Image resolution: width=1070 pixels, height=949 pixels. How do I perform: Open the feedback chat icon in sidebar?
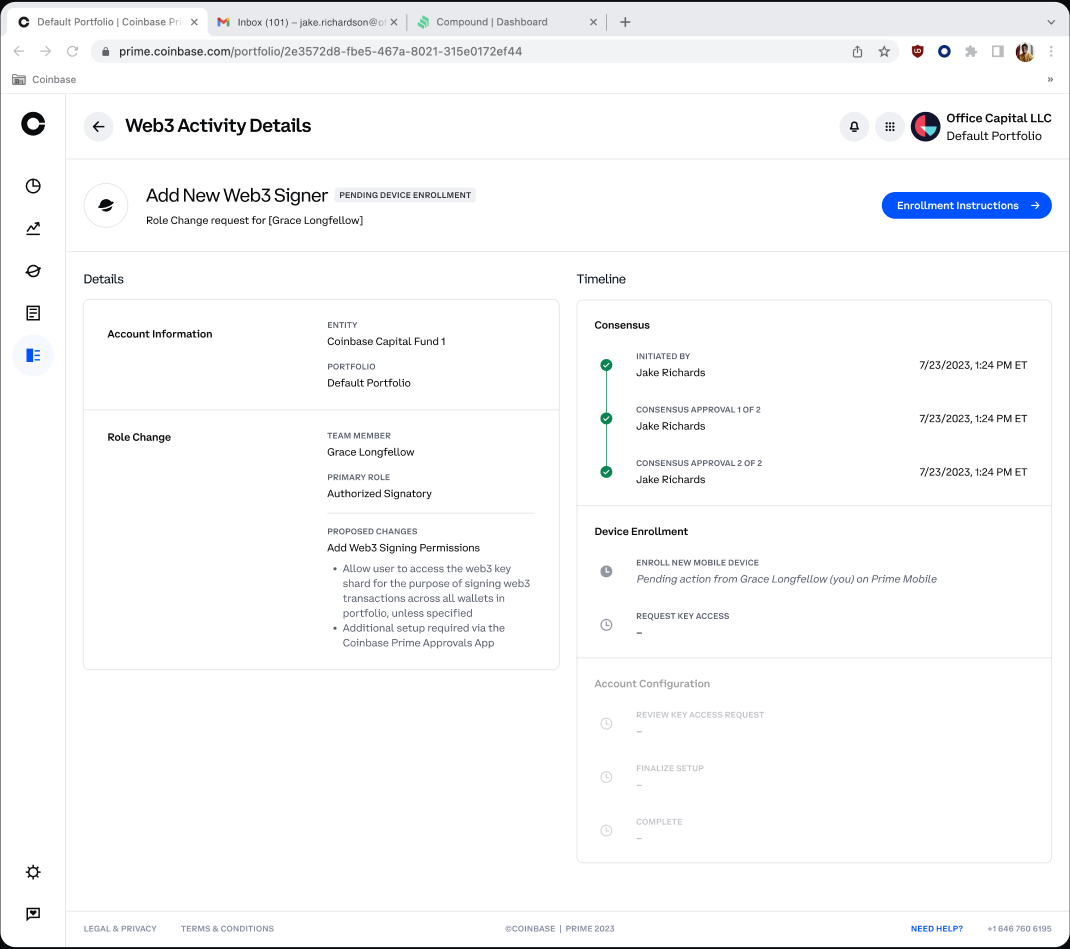point(33,914)
